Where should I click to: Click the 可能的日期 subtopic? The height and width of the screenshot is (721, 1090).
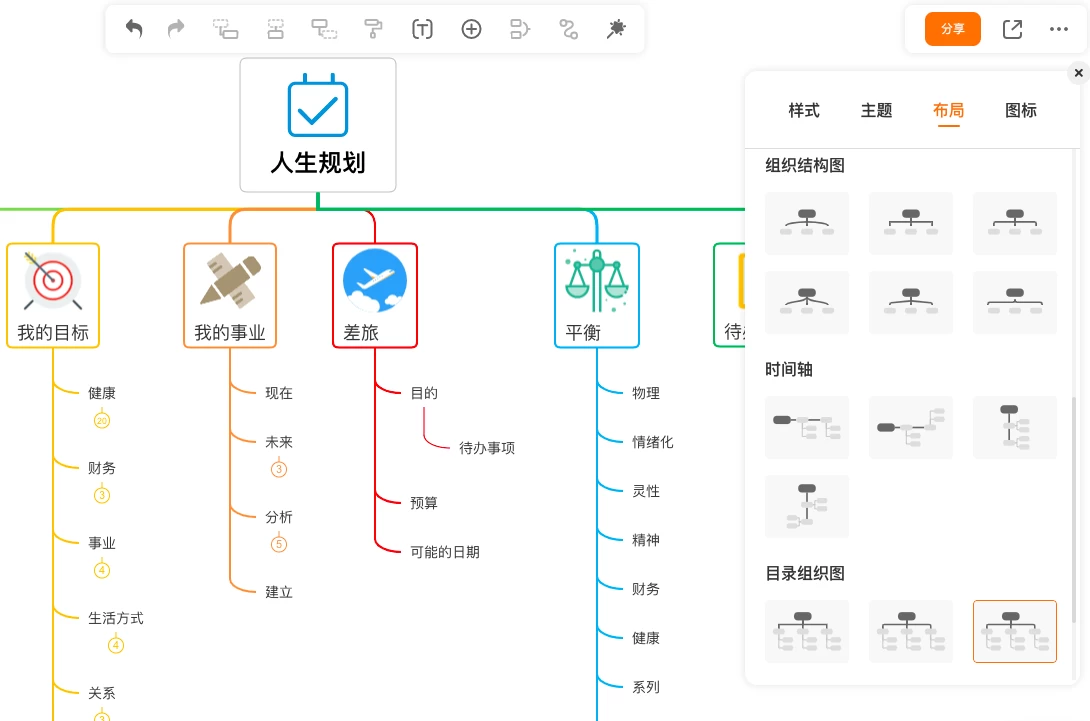pos(445,552)
